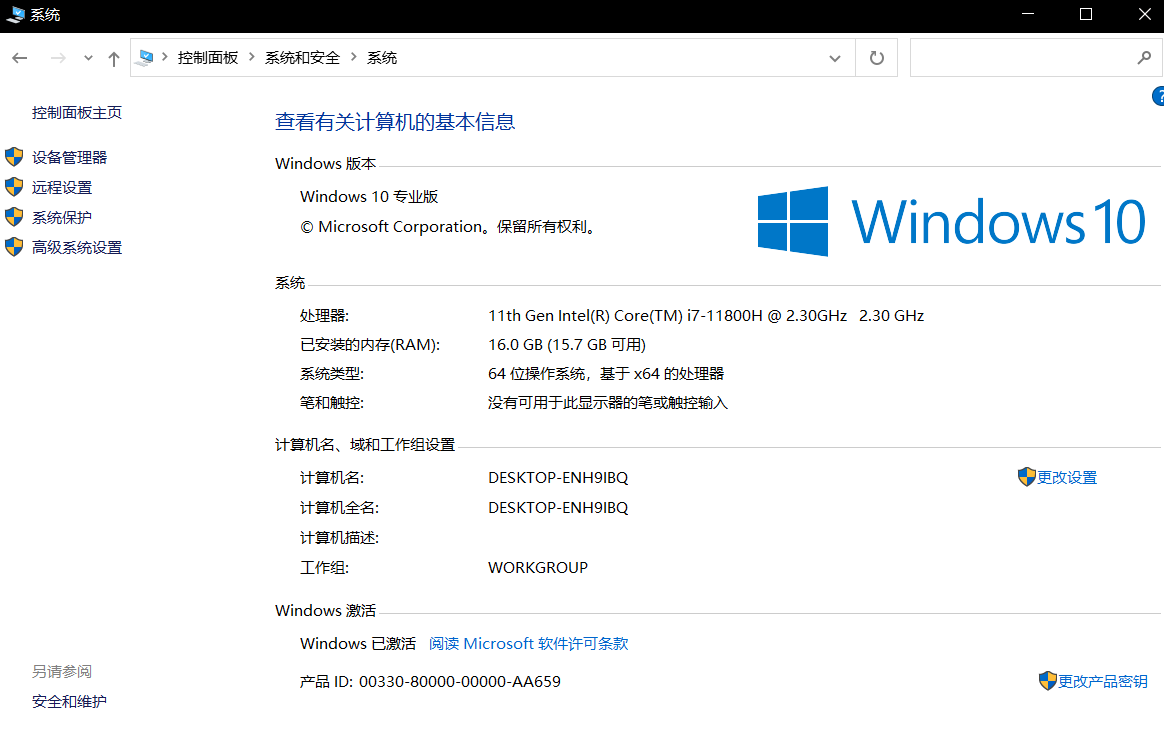The width and height of the screenshot is (1164, 729).
Task: Click the 工作组 value WORKGROUP
Action: pos(538,568)
